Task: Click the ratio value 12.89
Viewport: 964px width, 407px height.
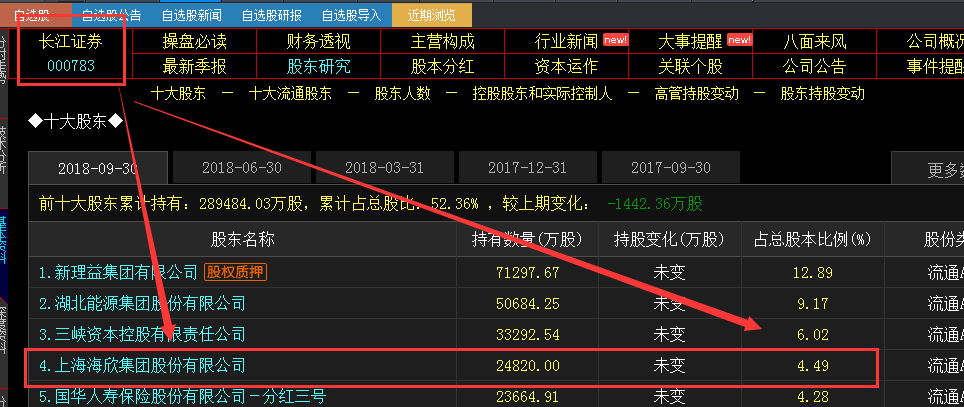Action: click(x=811, y=272)
